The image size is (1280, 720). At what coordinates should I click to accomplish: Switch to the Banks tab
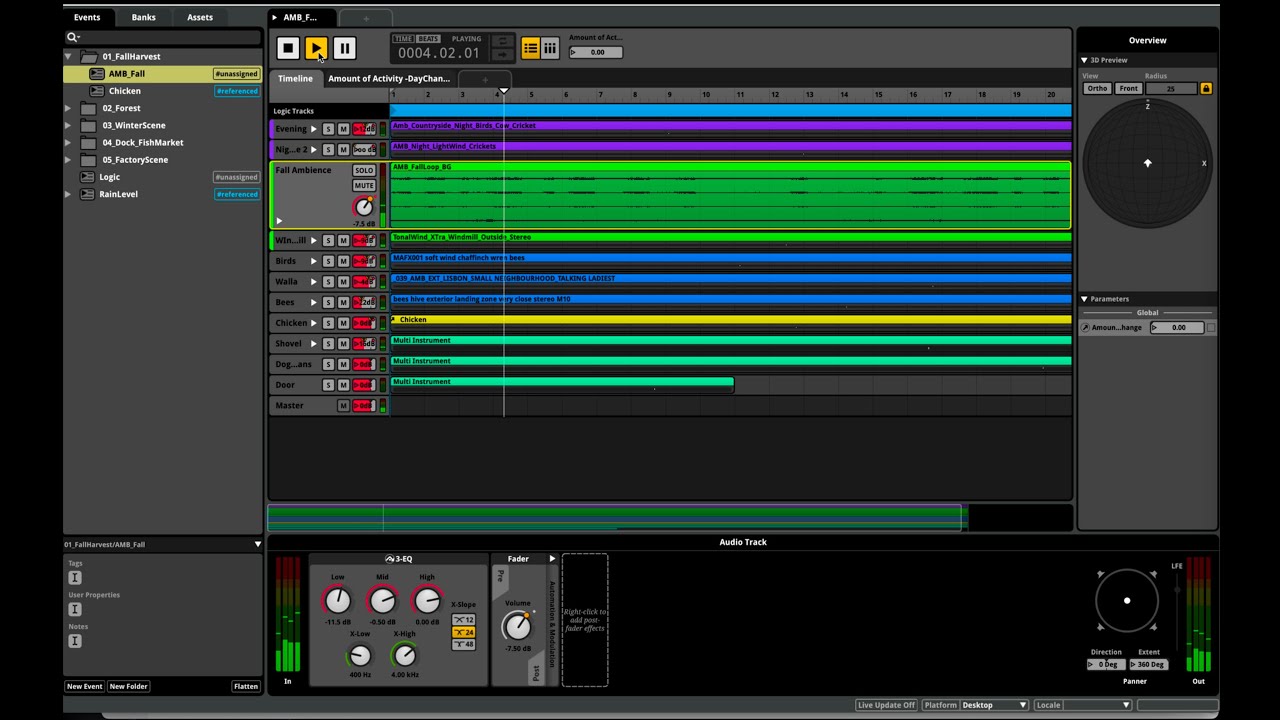[x=144, y=17]
